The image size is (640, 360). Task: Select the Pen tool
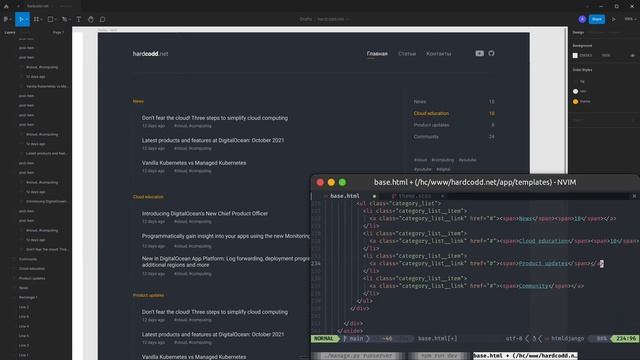tap(64, 19)
